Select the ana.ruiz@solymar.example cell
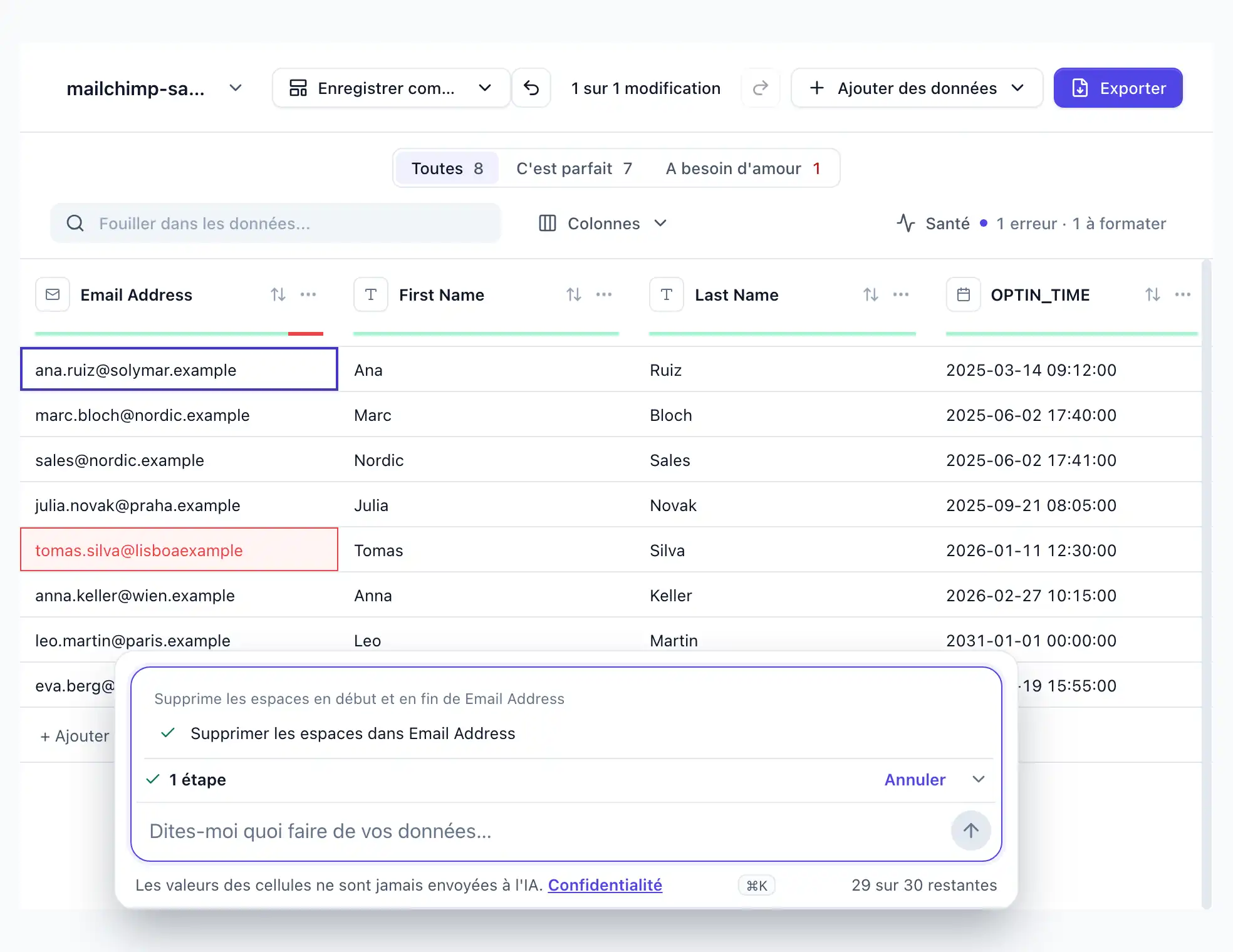 pos(179,370)
